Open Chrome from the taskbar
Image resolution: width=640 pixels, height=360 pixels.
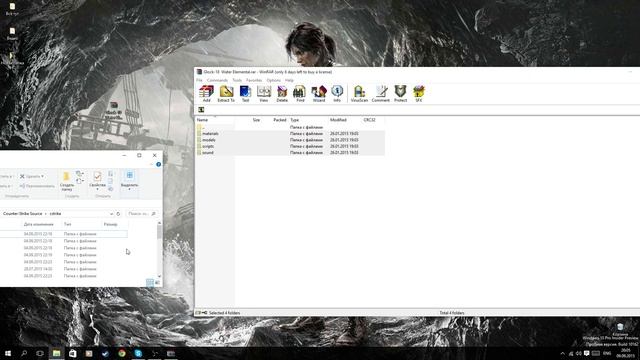point(122,353)
